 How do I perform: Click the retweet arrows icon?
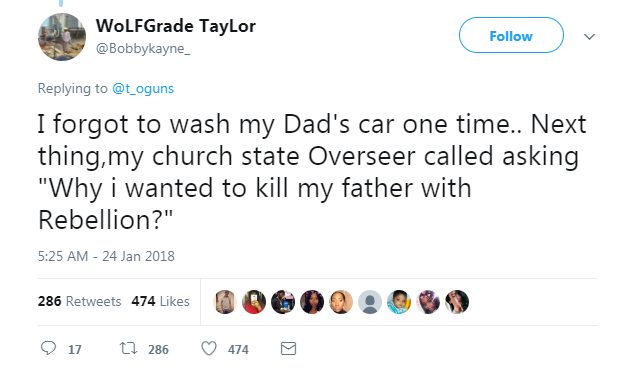129,348
